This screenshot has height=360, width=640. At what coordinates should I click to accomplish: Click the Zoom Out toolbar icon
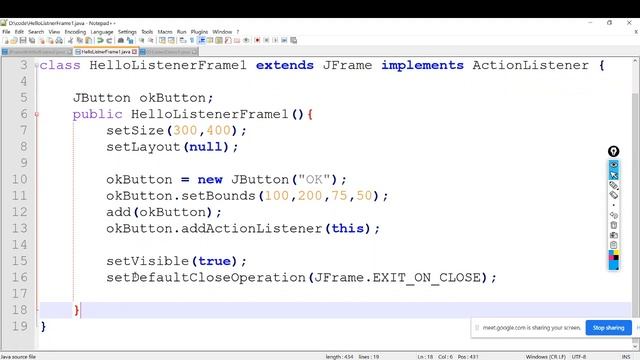[x=151, y=40]
